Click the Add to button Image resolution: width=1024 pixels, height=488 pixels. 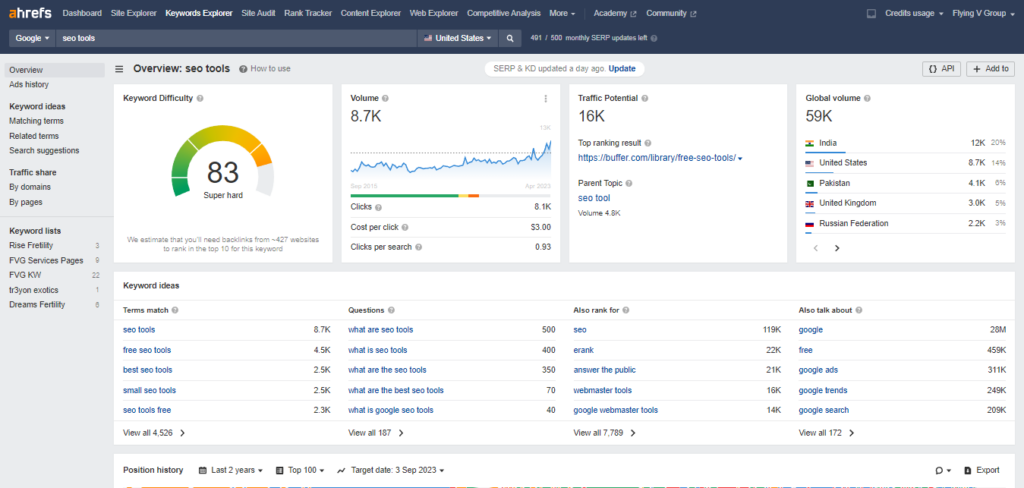pos(990,69)
